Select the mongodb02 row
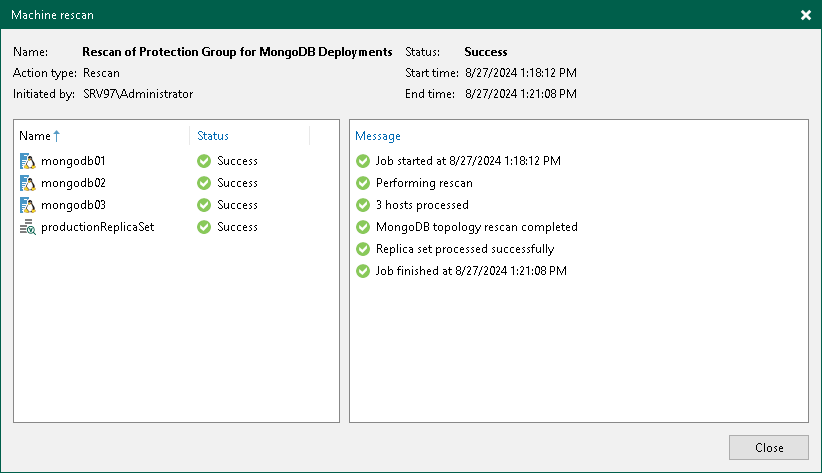The width and height of the screenshot is (822, 473). click(73, 183)
